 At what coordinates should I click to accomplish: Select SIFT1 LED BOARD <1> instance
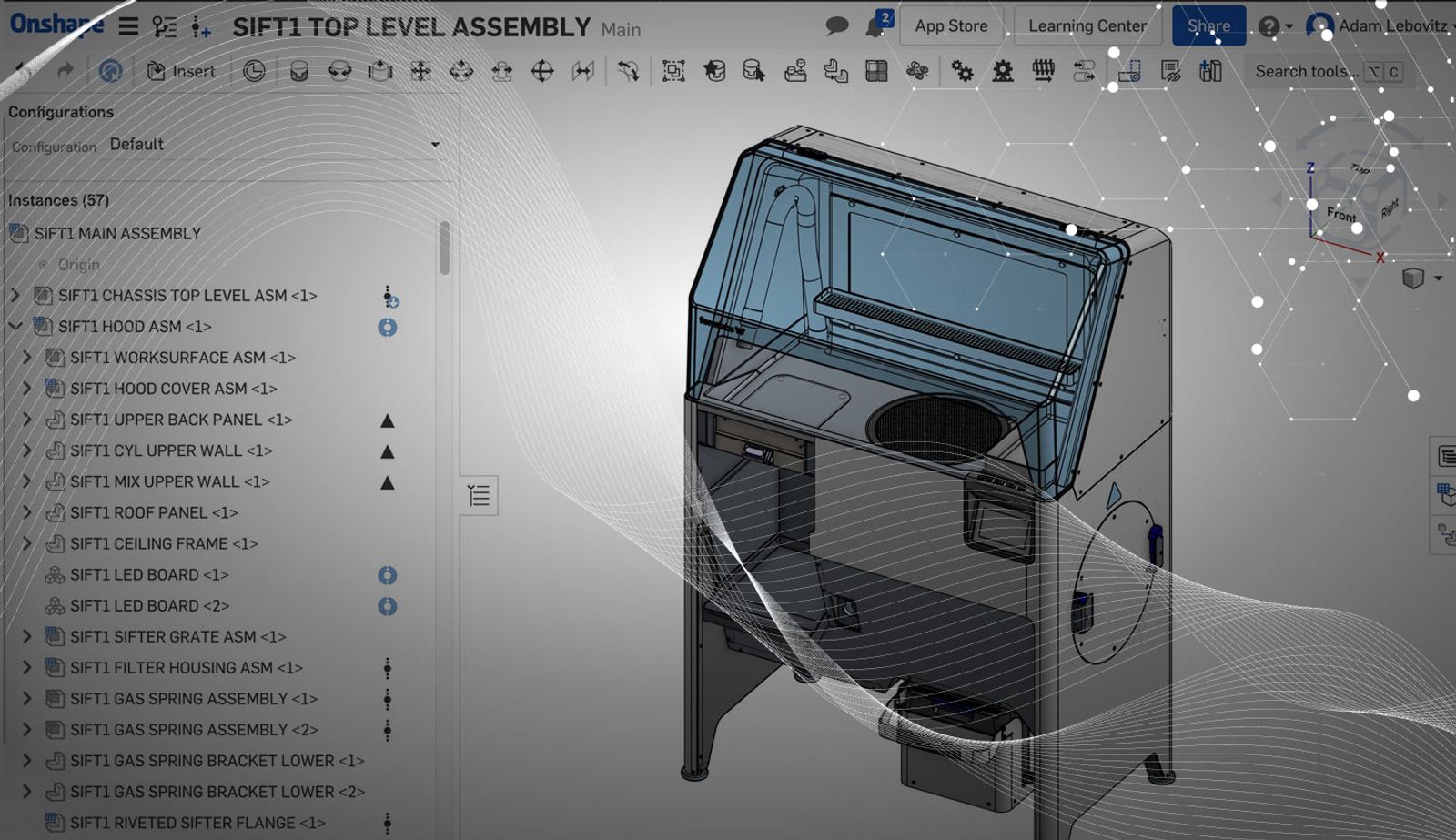point(148,574)
